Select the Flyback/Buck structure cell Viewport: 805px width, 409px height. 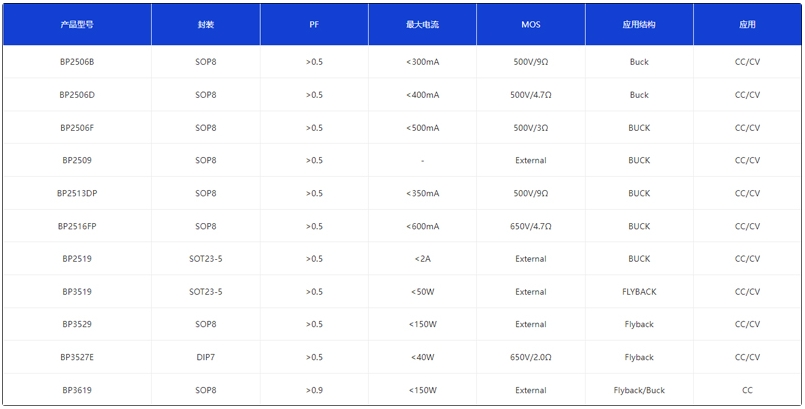(639, 390)
